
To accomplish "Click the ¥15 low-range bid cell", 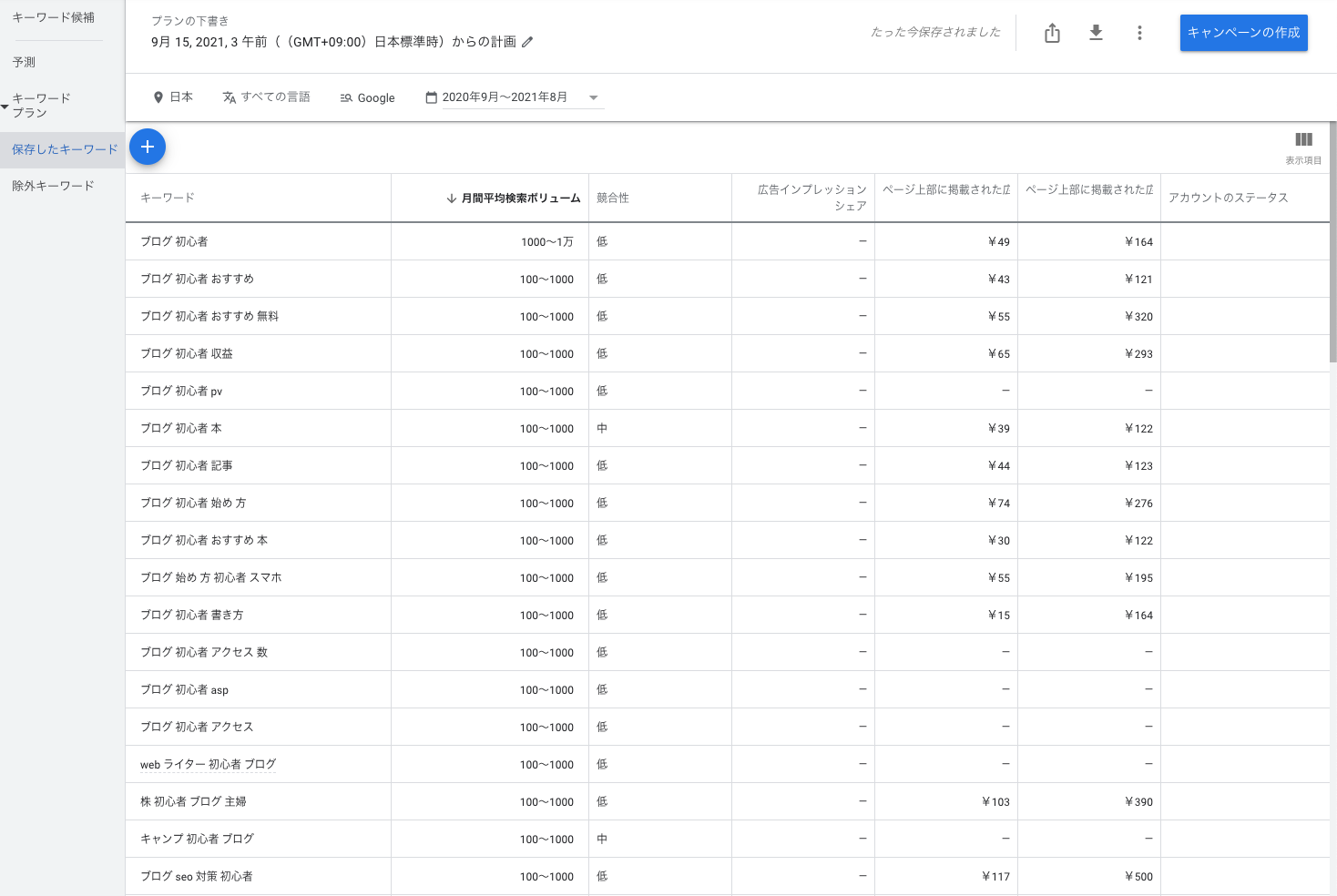I will (x=999, y=616).
